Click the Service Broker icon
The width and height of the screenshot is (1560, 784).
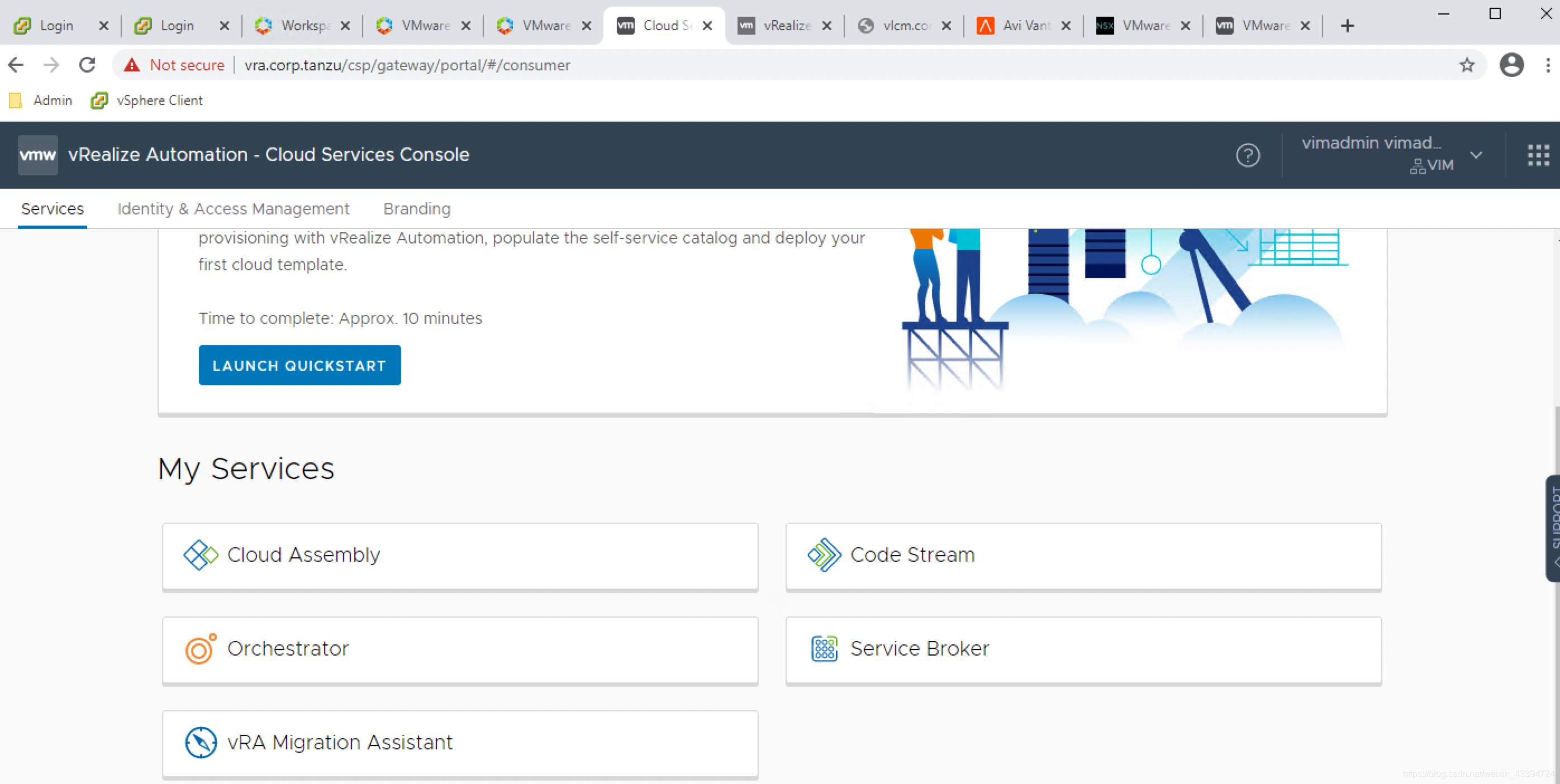[824, 649]
